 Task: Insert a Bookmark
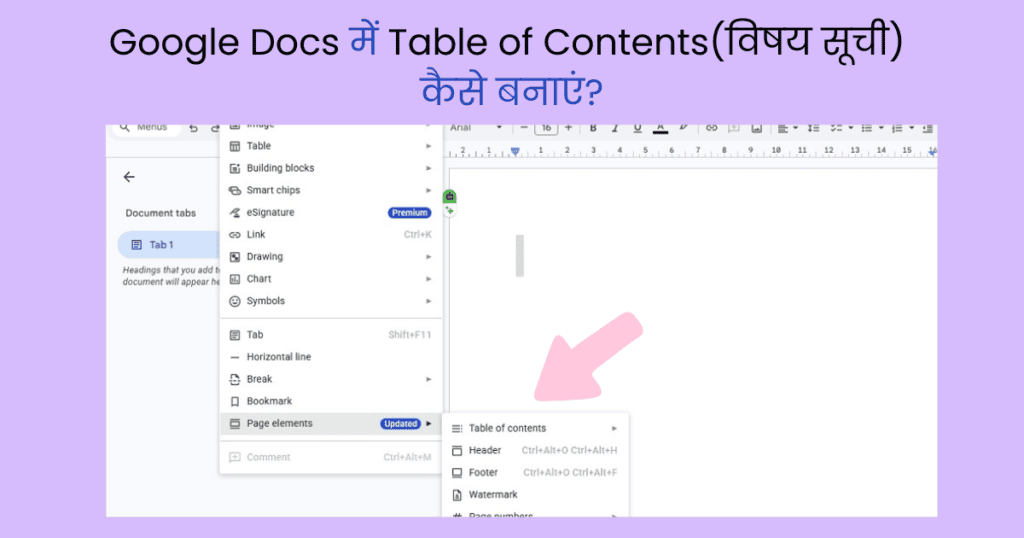[331, 402]
